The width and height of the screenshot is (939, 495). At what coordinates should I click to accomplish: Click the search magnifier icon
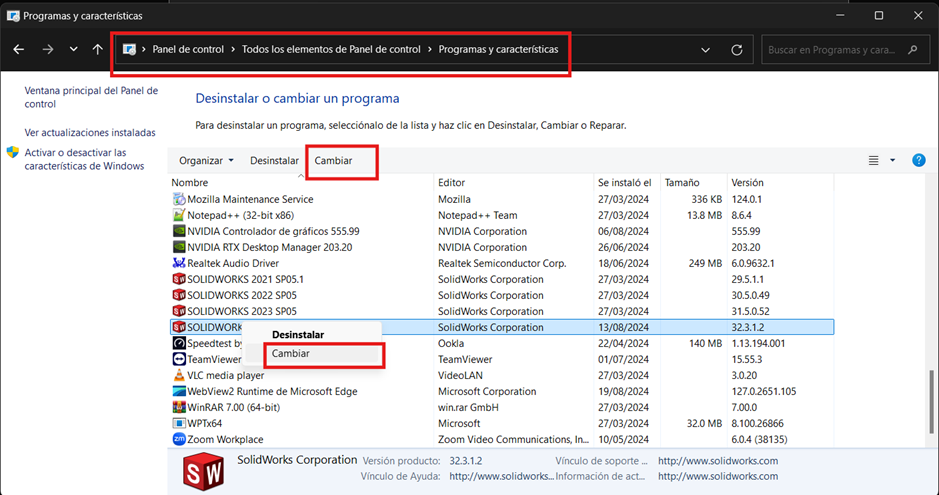pyautogui.click(x=913, y=50)
